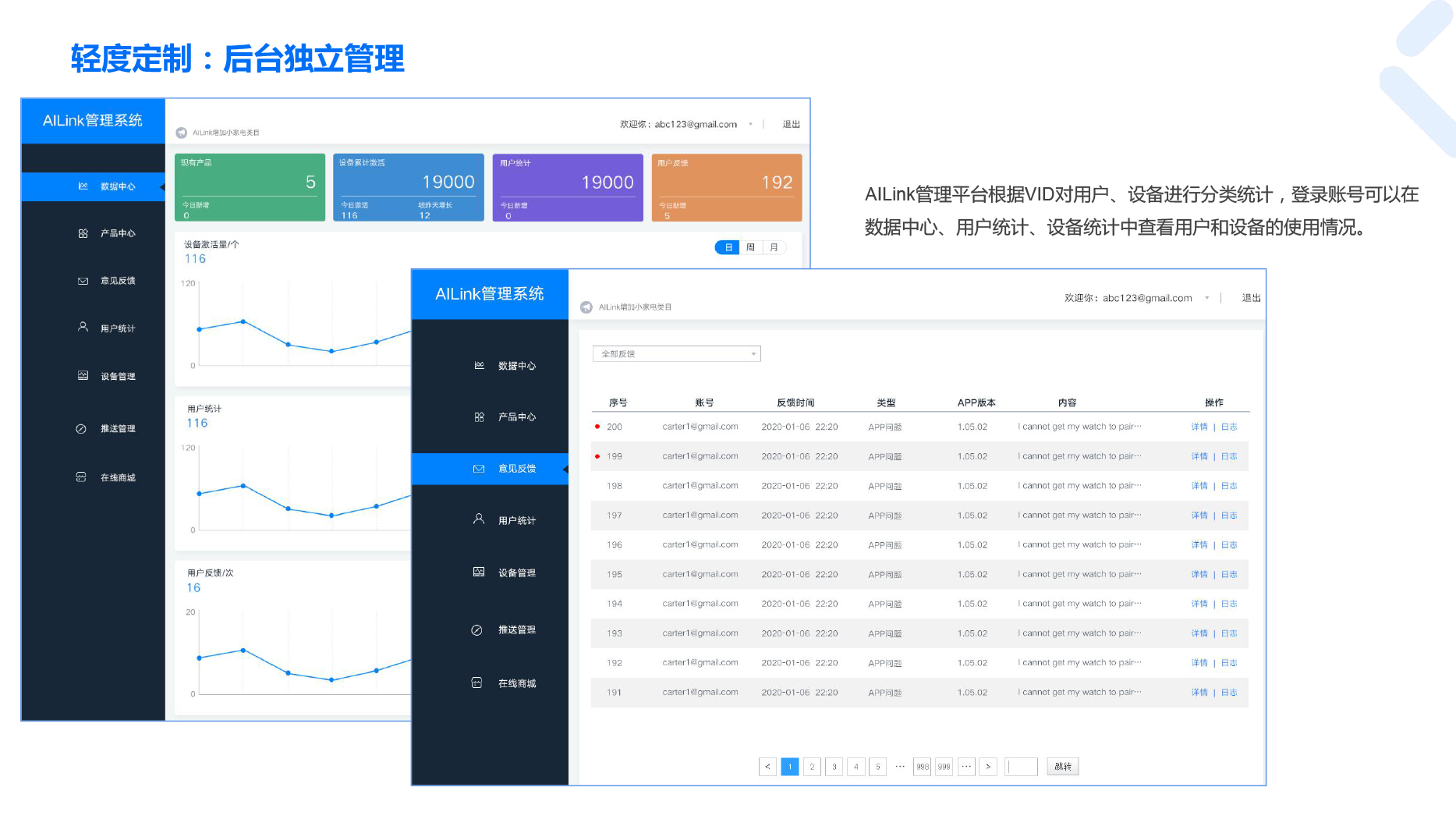The height and width of the screenshot is (819, 1456).
Task: Click the 产品中心 grid icon in back window sidebar
Action: [83, 233]
